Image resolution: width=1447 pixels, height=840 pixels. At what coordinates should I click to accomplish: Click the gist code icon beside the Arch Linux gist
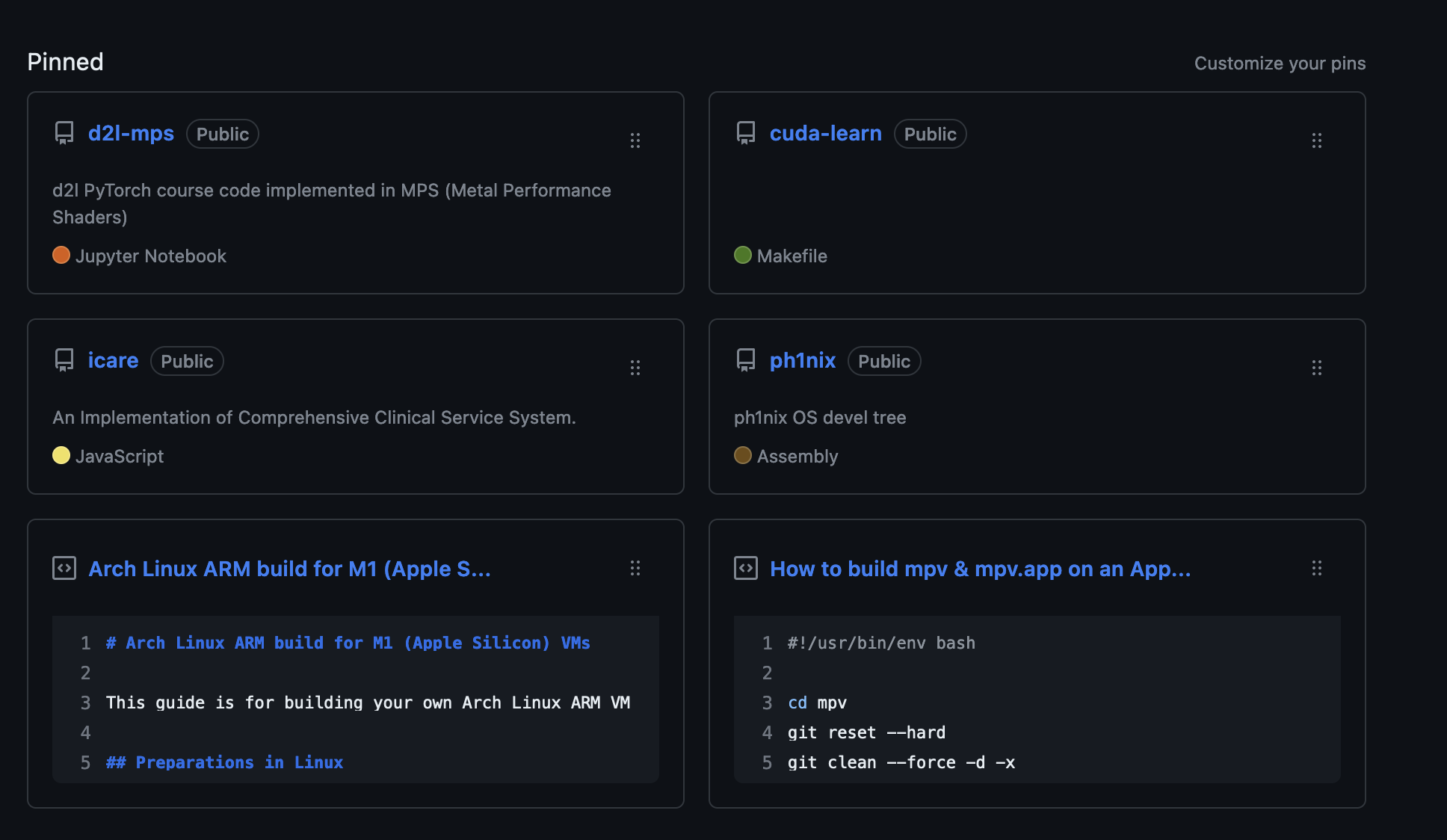(x=64, y=569)
